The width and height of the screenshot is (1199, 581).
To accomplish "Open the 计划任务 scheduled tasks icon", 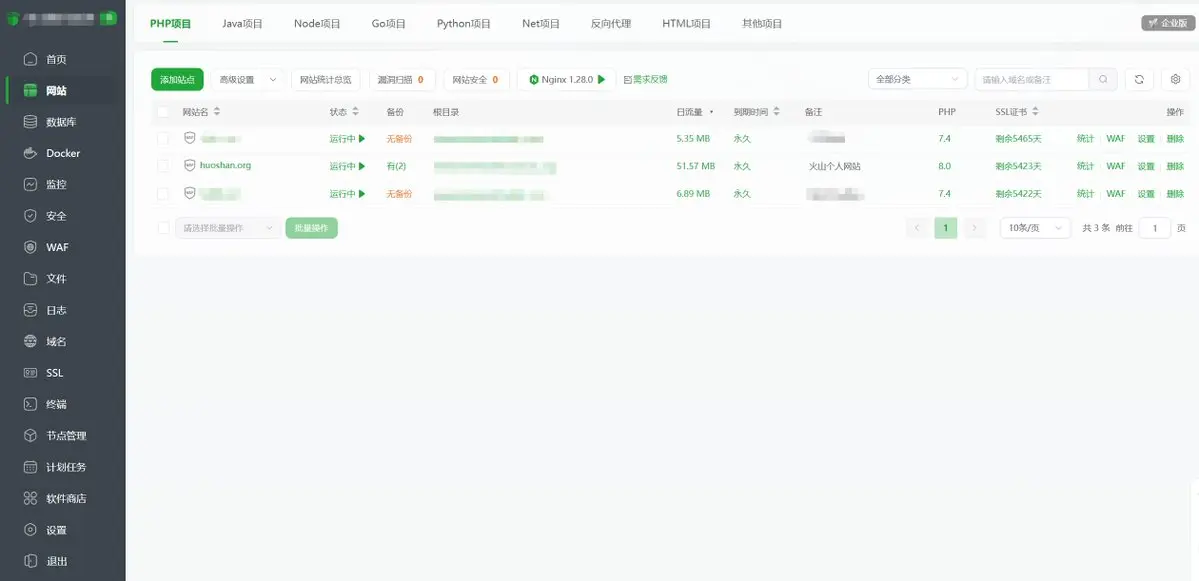I will [30, 467].
